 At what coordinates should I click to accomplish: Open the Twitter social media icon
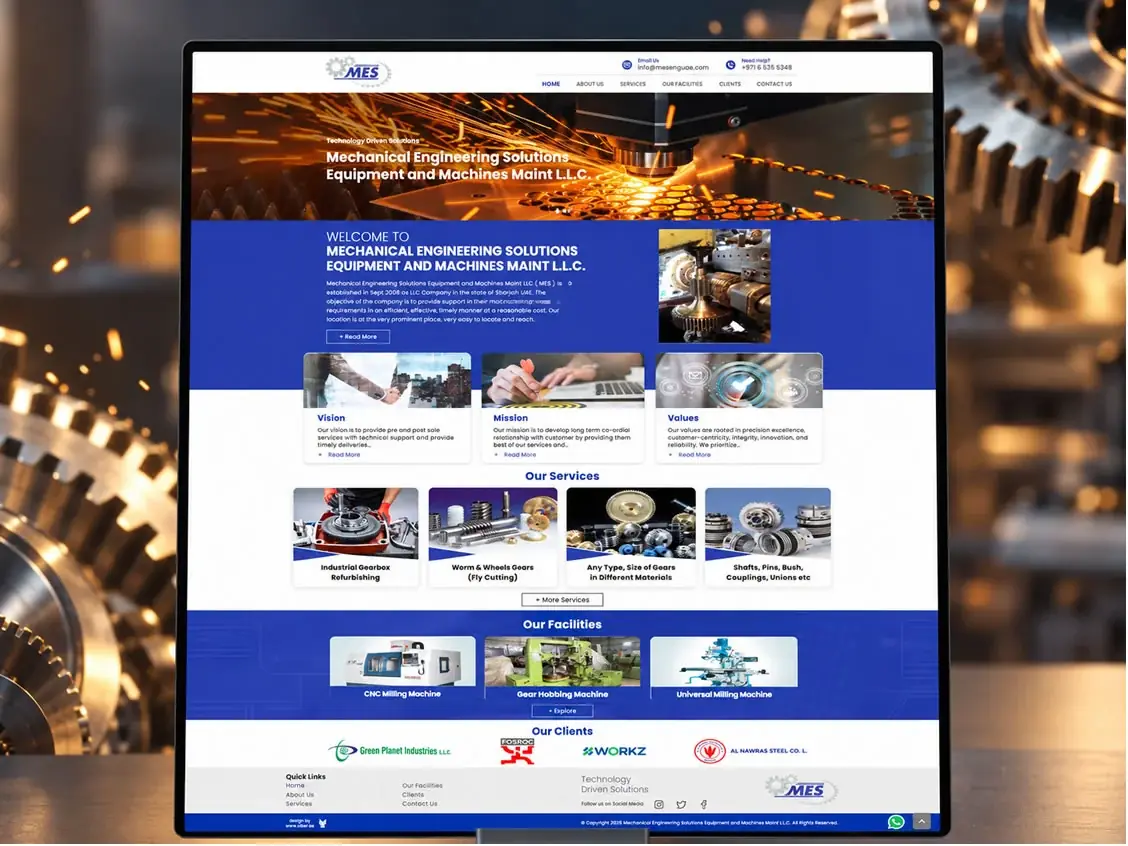[x=681, y=804]
